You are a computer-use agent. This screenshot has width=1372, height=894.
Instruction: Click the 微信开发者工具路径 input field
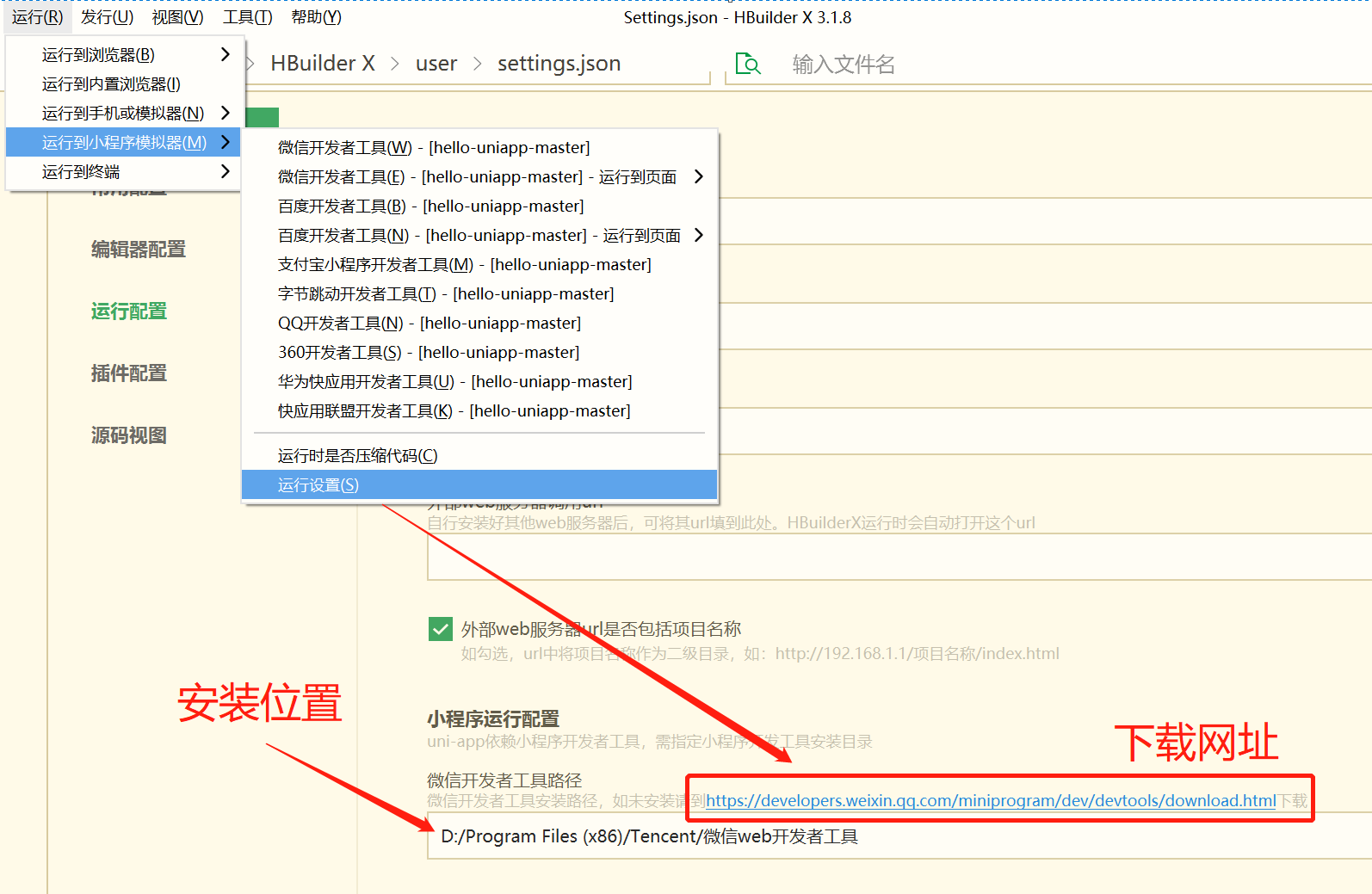pyautogui.click(x=899, y=836)
